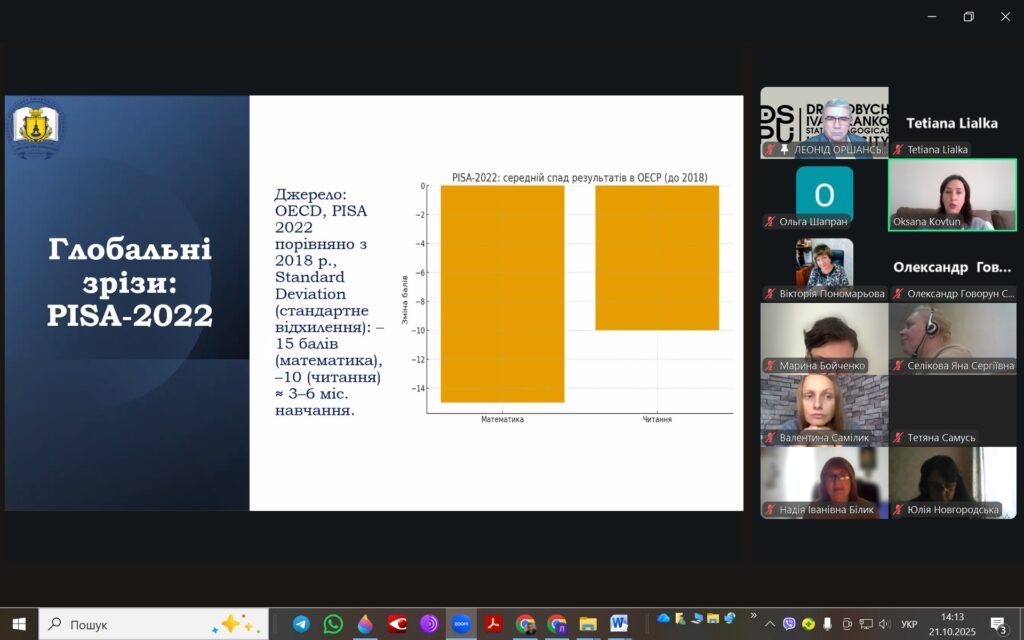The image size is (1024, 640).
Task: Click the taskbar clock showing 14:13
Action: 952,624
